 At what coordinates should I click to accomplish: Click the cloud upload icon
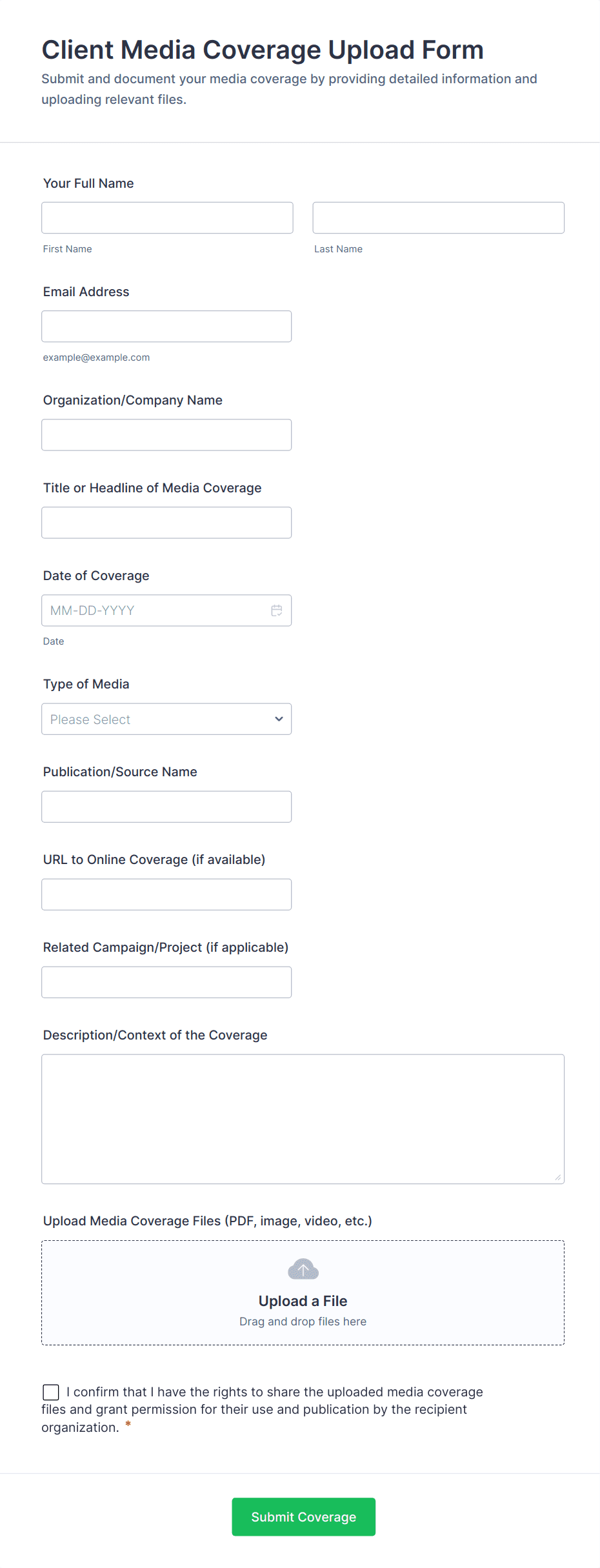tap(303, 1269)
